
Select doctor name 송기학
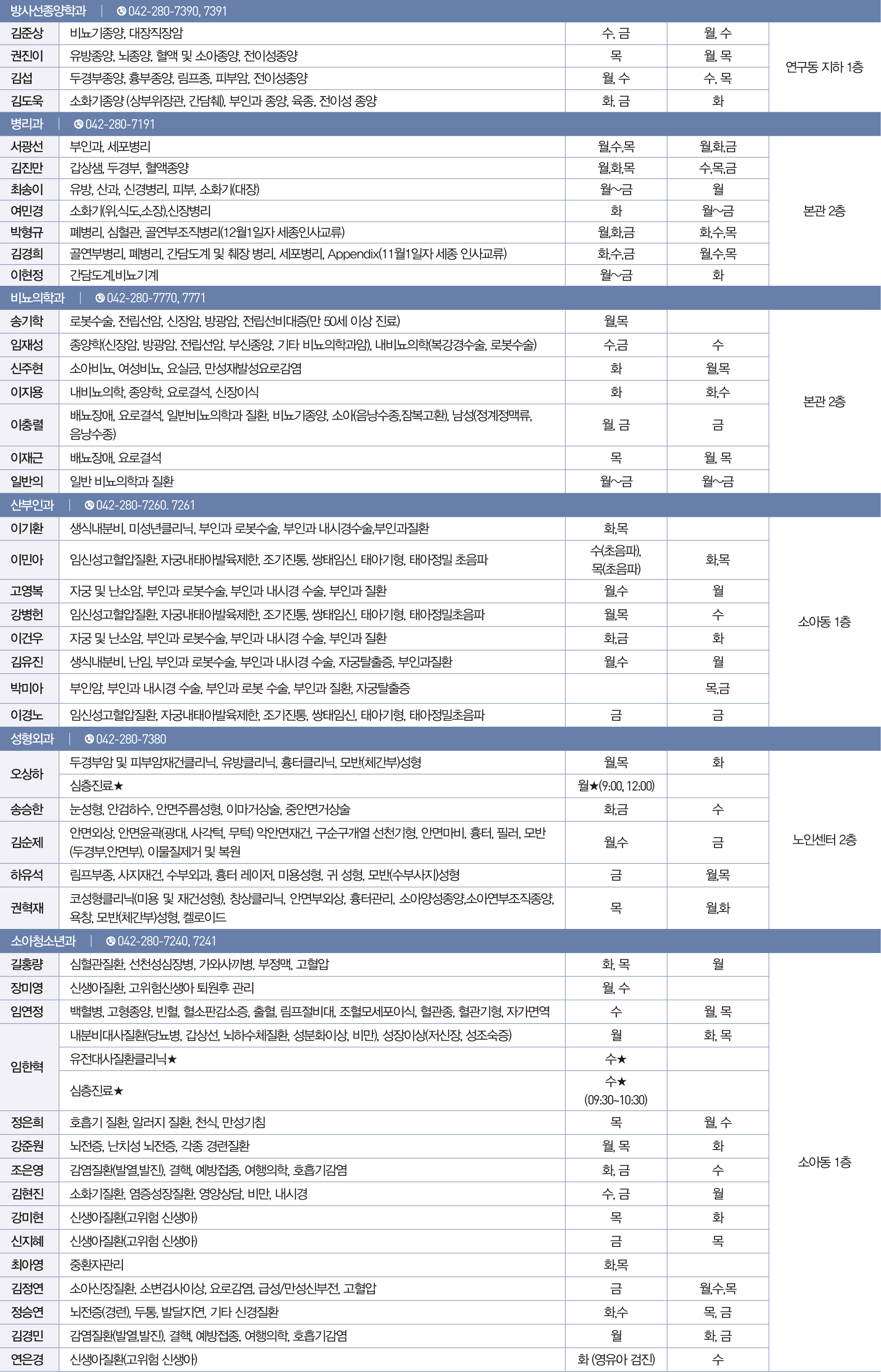point(27,321)
